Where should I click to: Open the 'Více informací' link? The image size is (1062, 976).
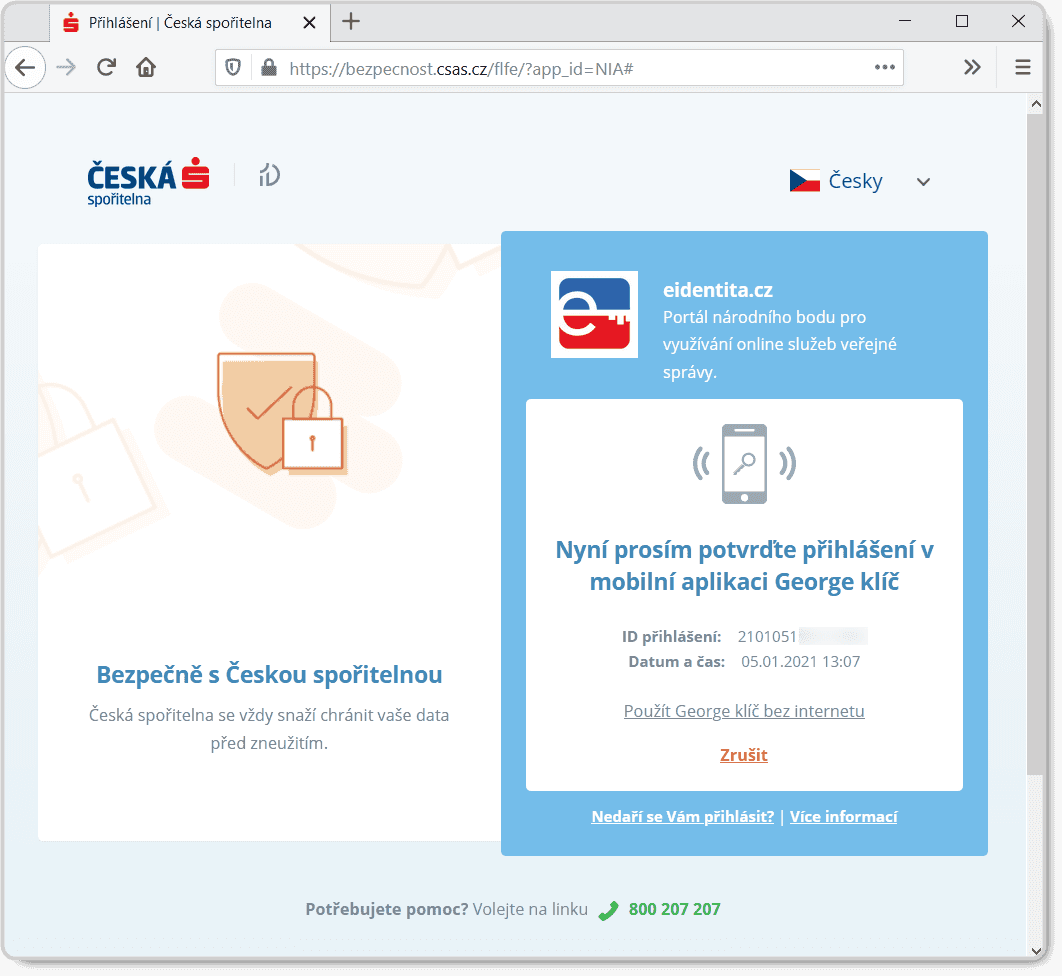[843, 817]
